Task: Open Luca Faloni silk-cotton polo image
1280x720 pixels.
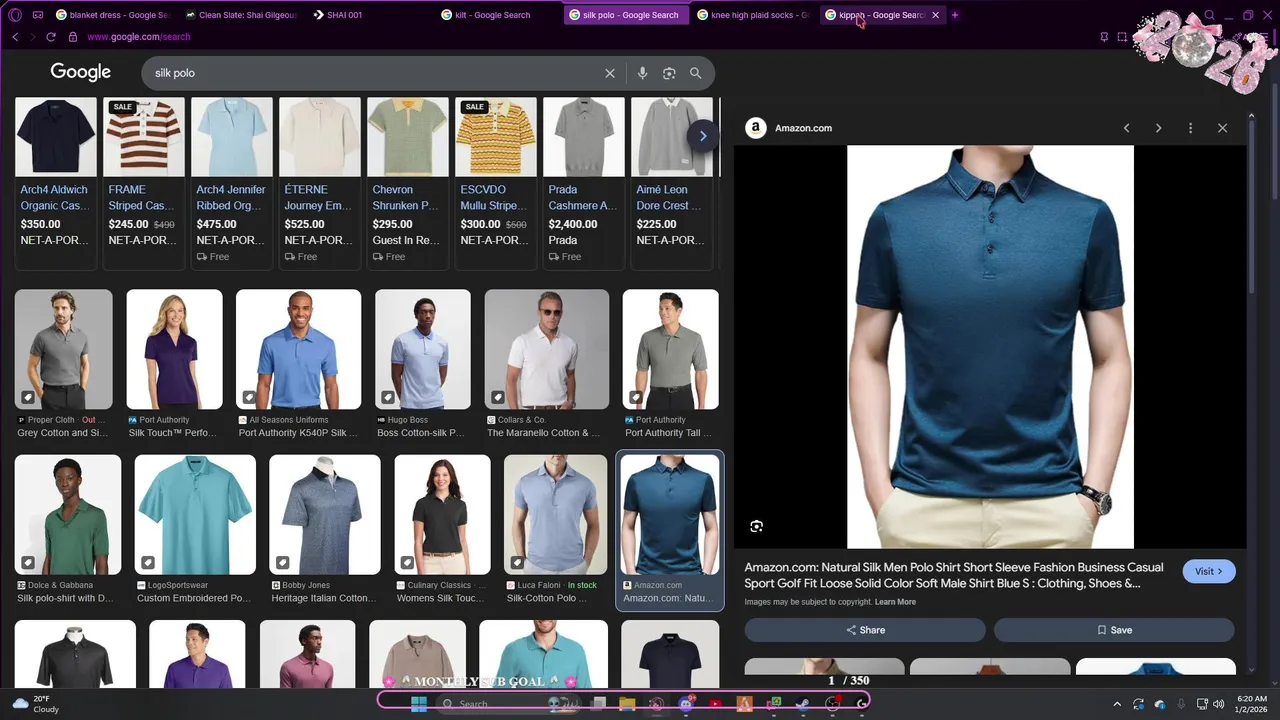Action: [556, 515]
